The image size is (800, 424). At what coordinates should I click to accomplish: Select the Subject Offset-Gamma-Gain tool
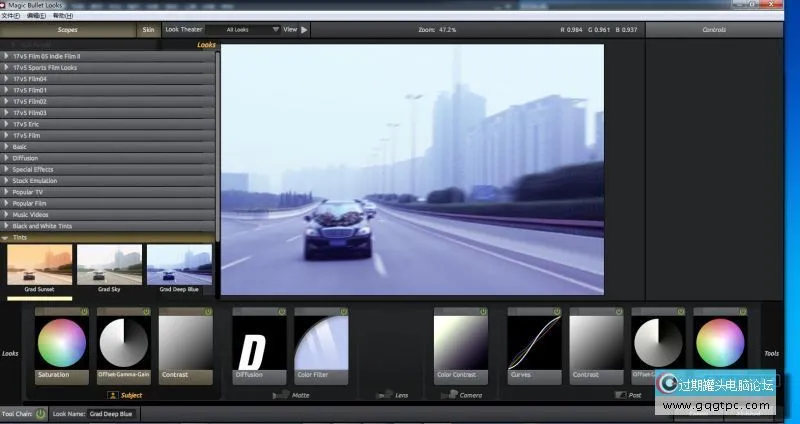[123, 343]
